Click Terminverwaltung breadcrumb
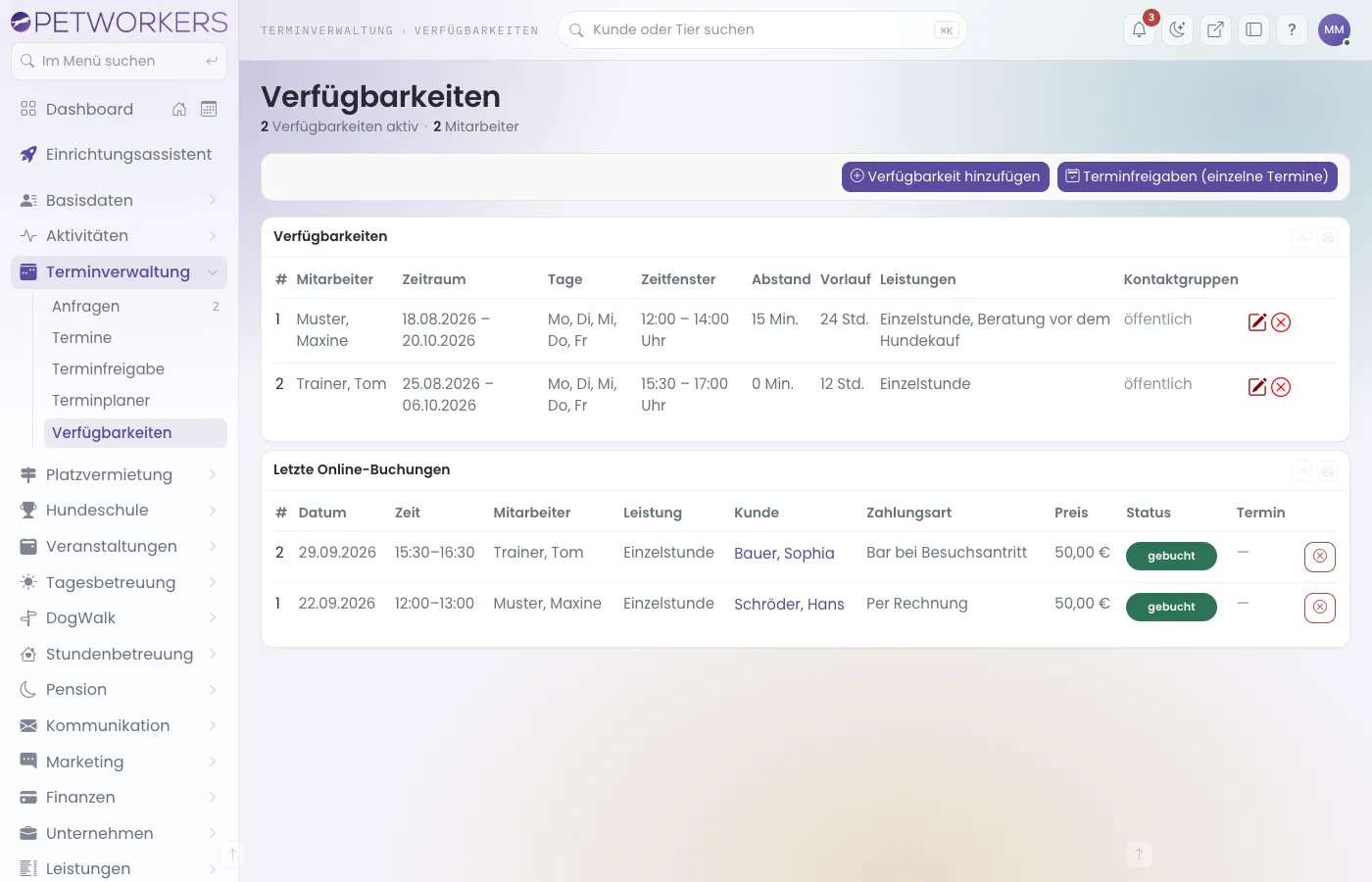Viewport: 1372px width, 882px height. click(x=326, y=30)
